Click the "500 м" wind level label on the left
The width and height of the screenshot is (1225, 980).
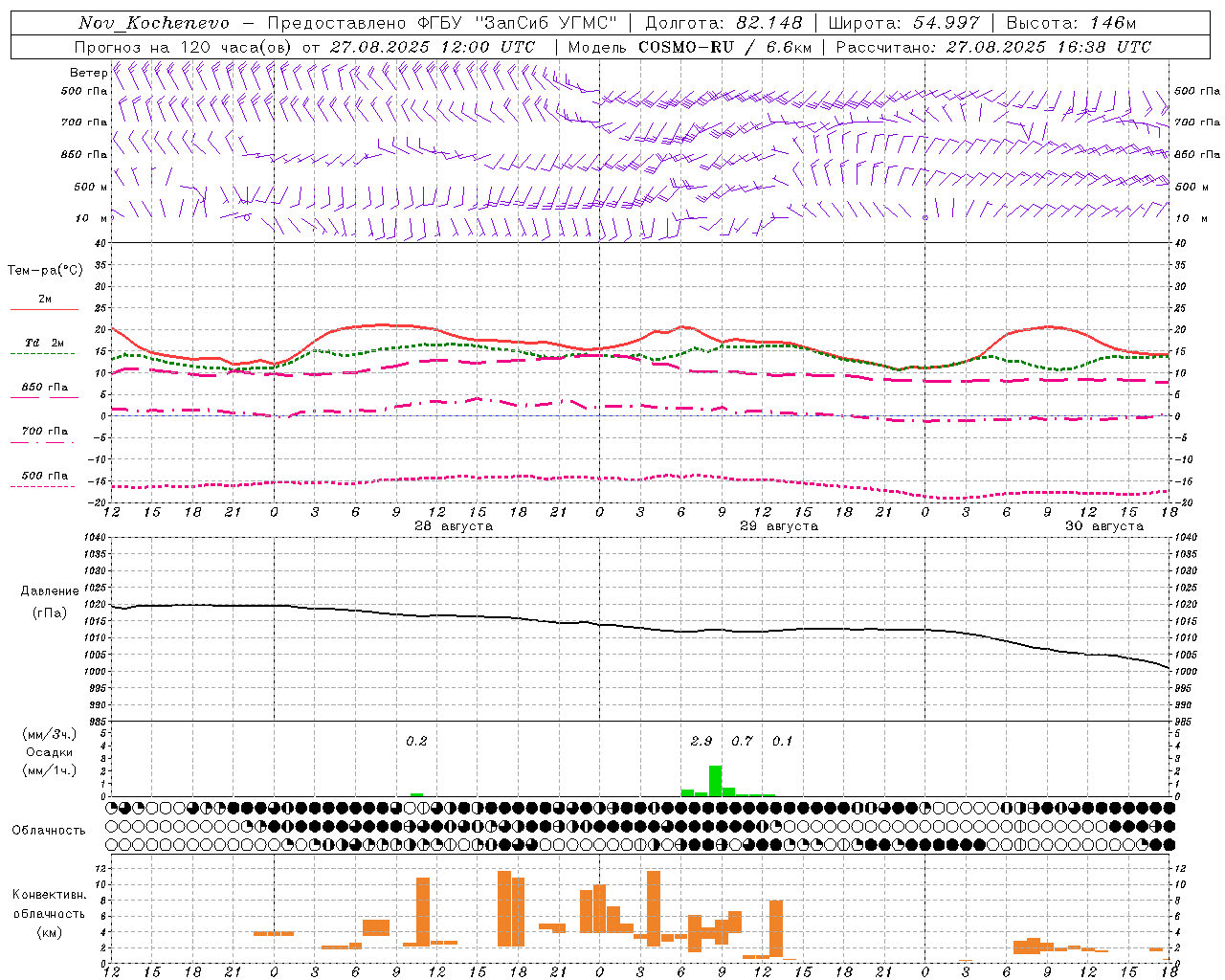point(91,187)
